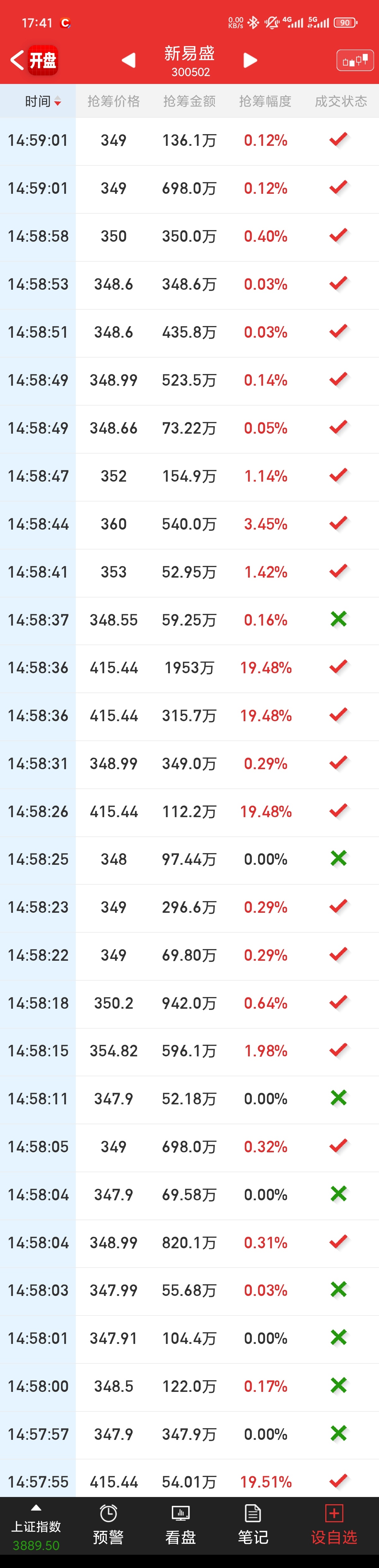
Task: Tap the 抢筹幅度 column header
Action: coord(265,101)
